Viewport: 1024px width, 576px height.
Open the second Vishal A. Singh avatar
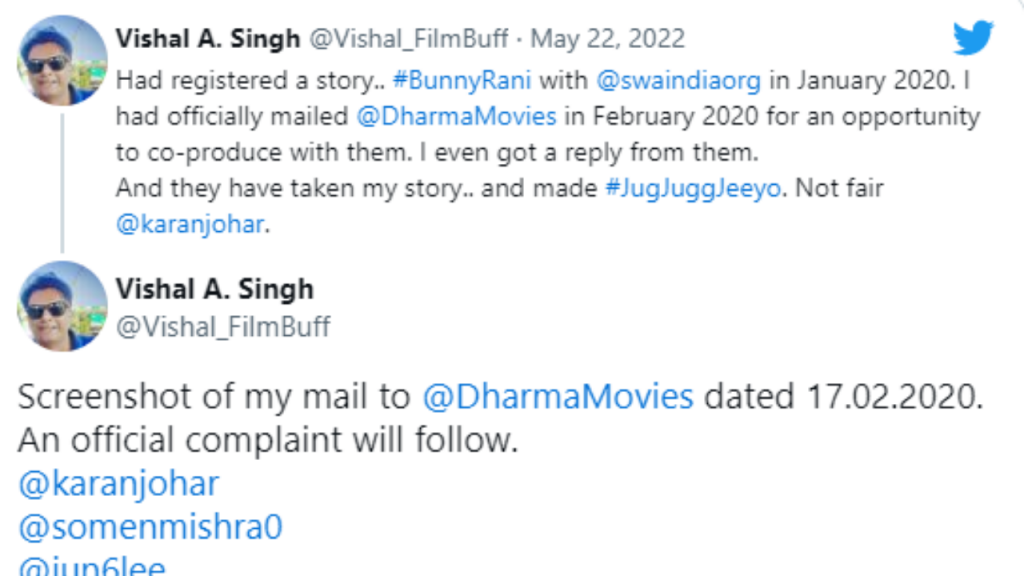click(x=62, y=306)
